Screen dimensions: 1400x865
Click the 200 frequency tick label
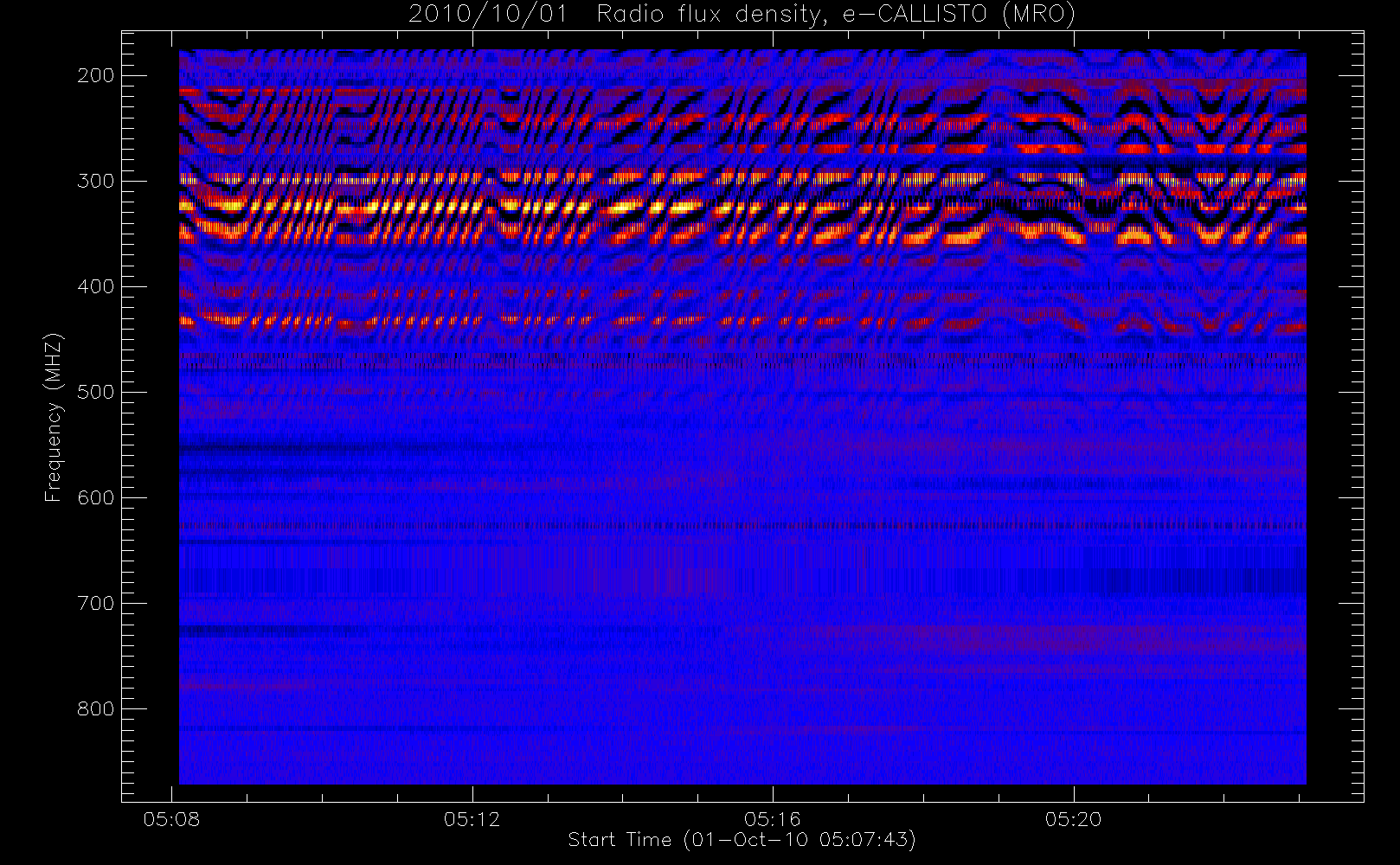coord(95,75)
